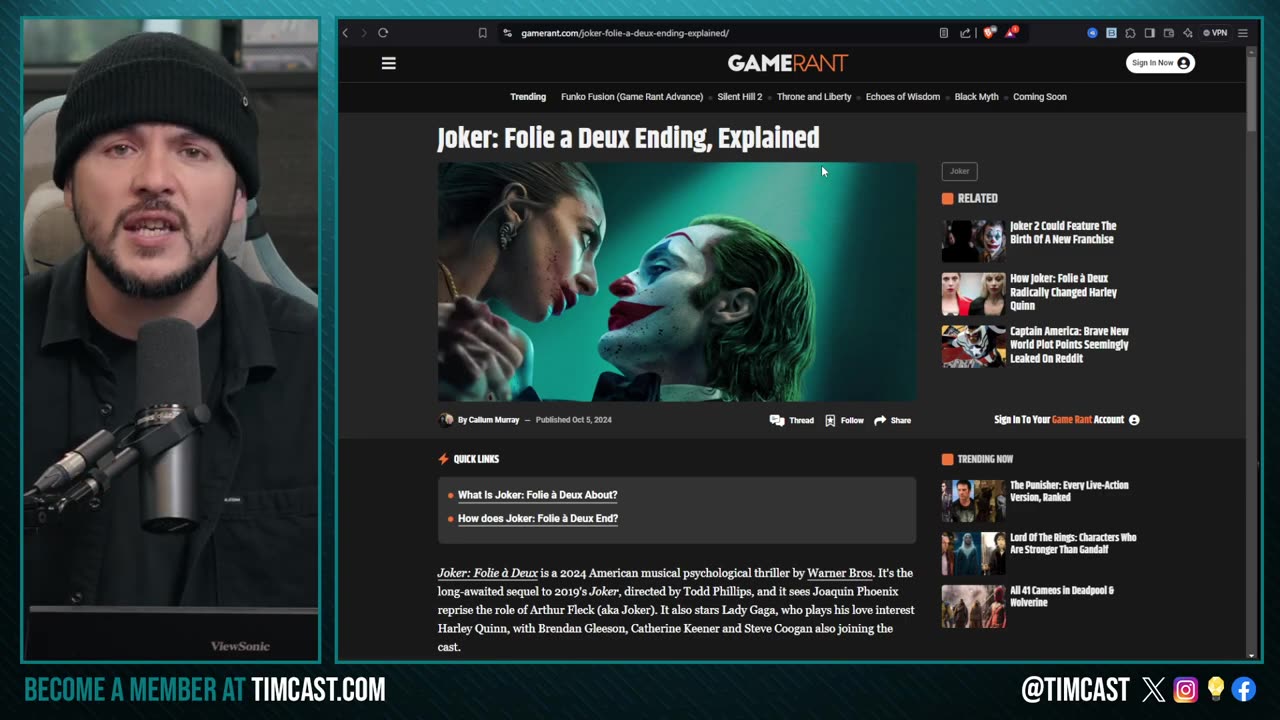The image size is (1280, 720).
Task: Open Brave Shields lion icon
Action: (x=989, y=33)
